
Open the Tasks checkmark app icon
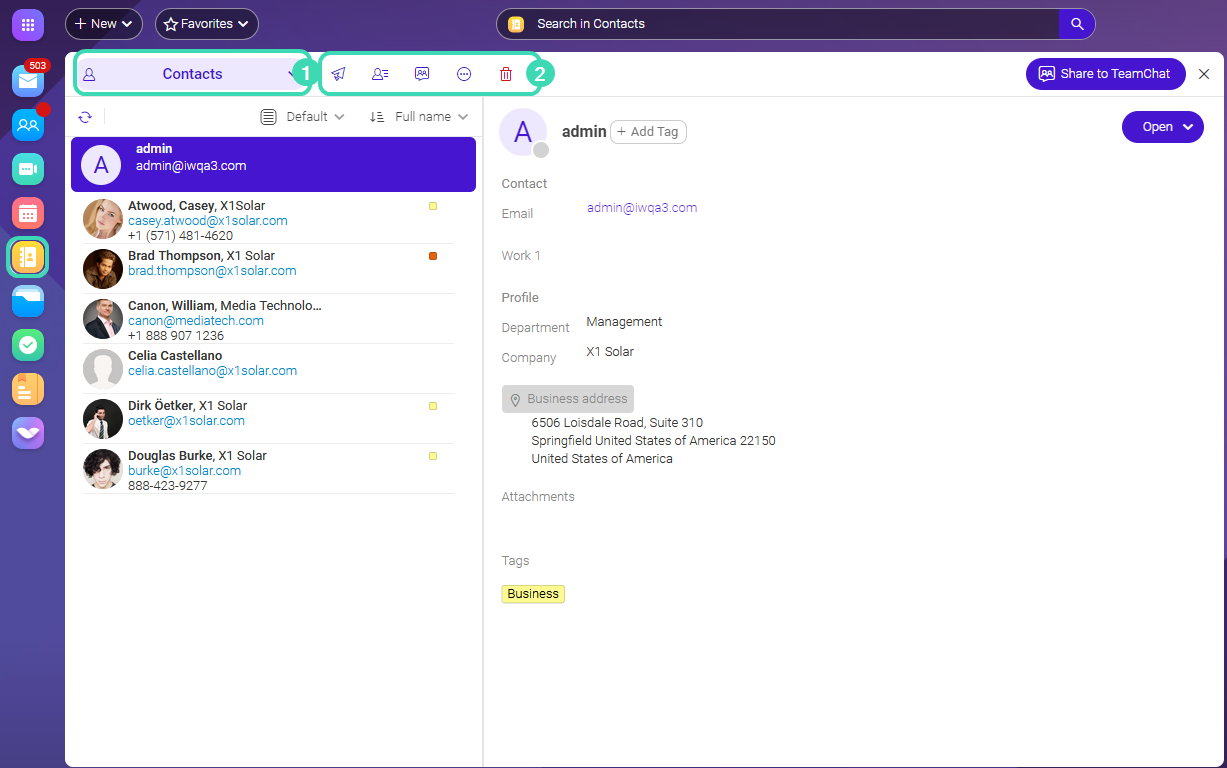tap(27, 345)
